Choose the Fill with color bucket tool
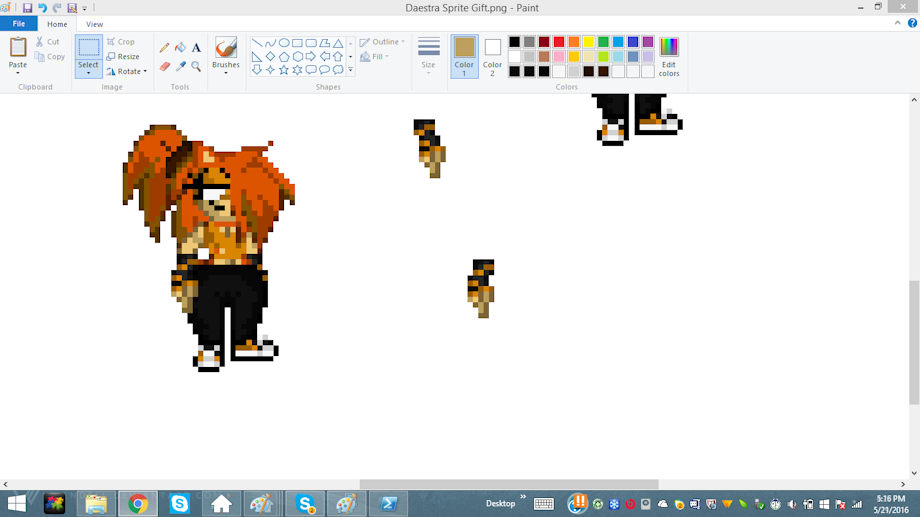 180,47
